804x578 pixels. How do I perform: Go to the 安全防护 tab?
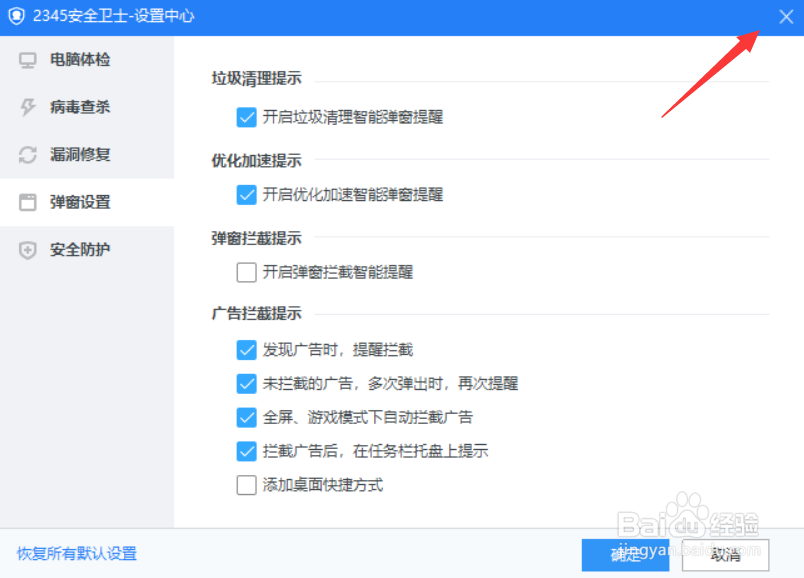[x=87, y=250]
